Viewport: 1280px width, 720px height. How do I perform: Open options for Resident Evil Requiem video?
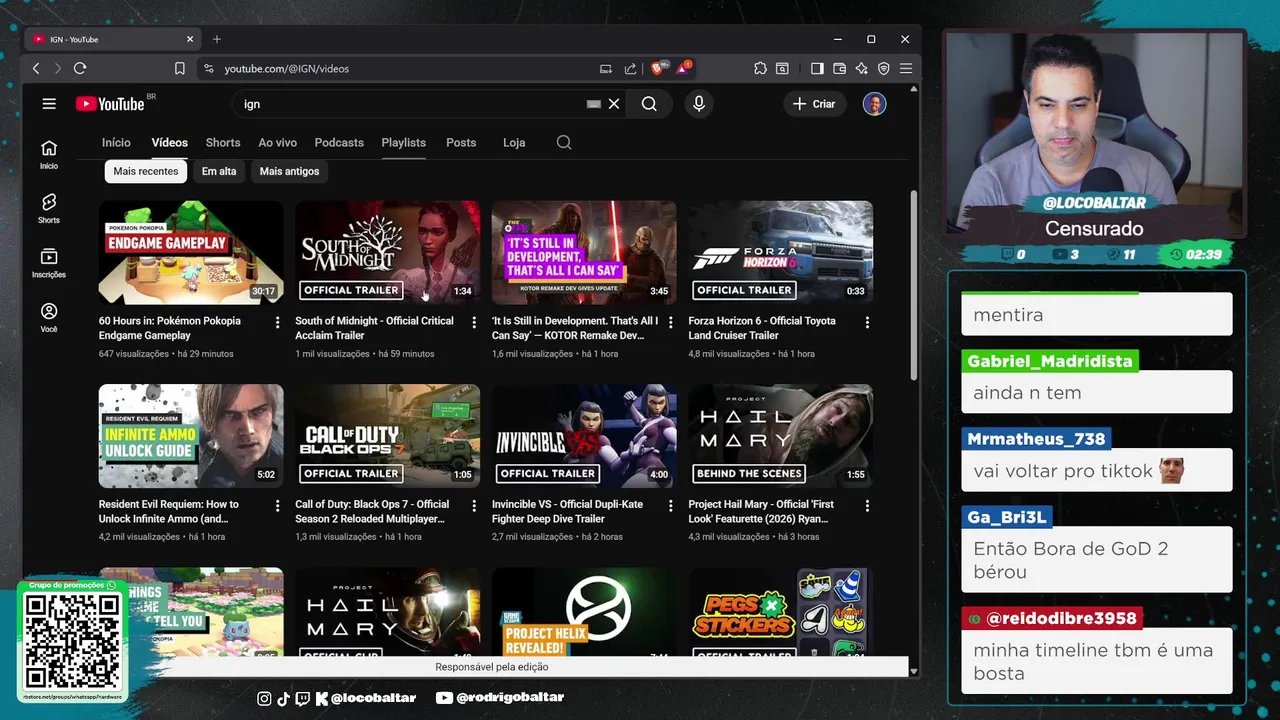point(277,506)
